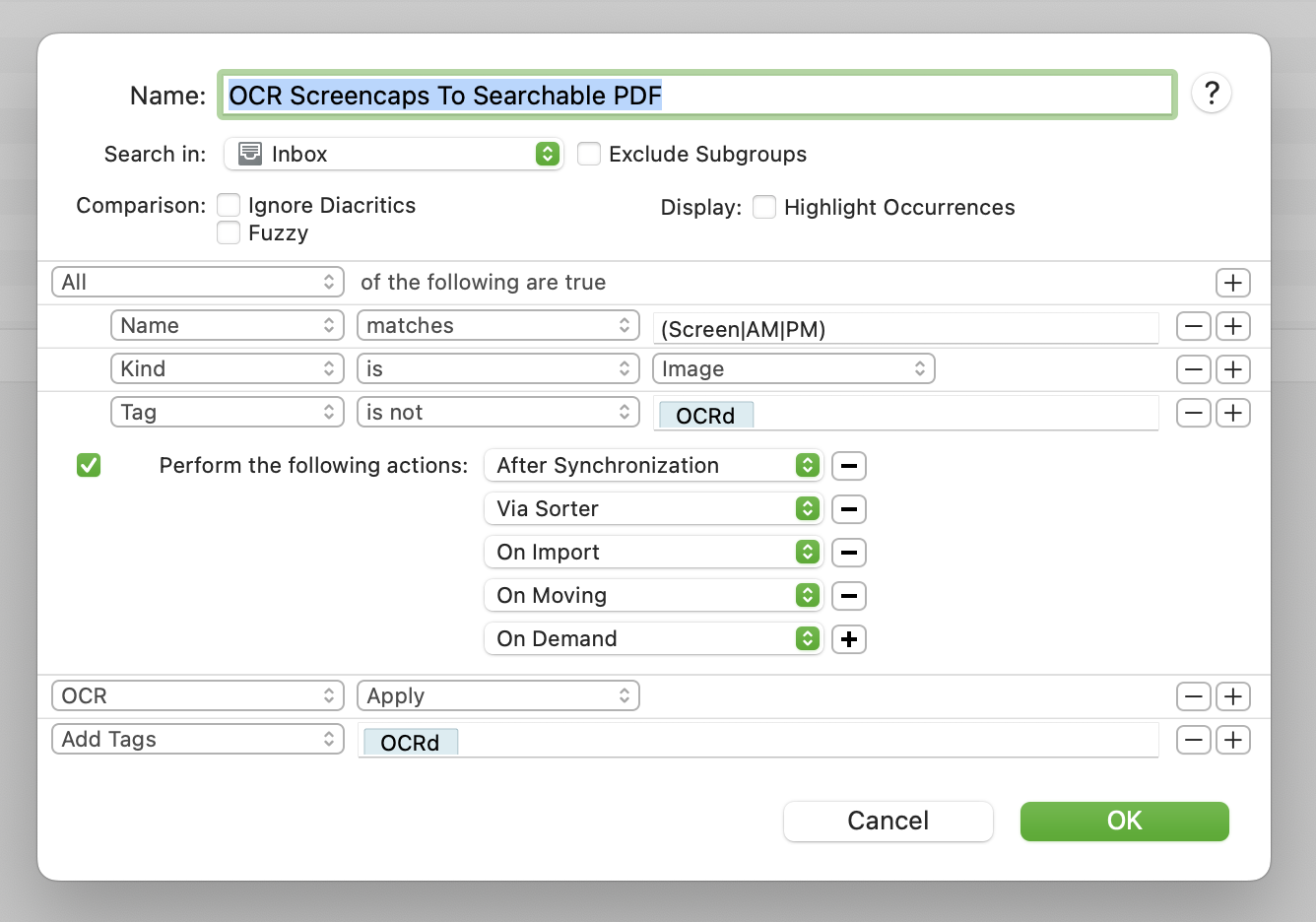Change the matches operator dropdown
This screenshot has height=922, width=1316.
(498, 326)
